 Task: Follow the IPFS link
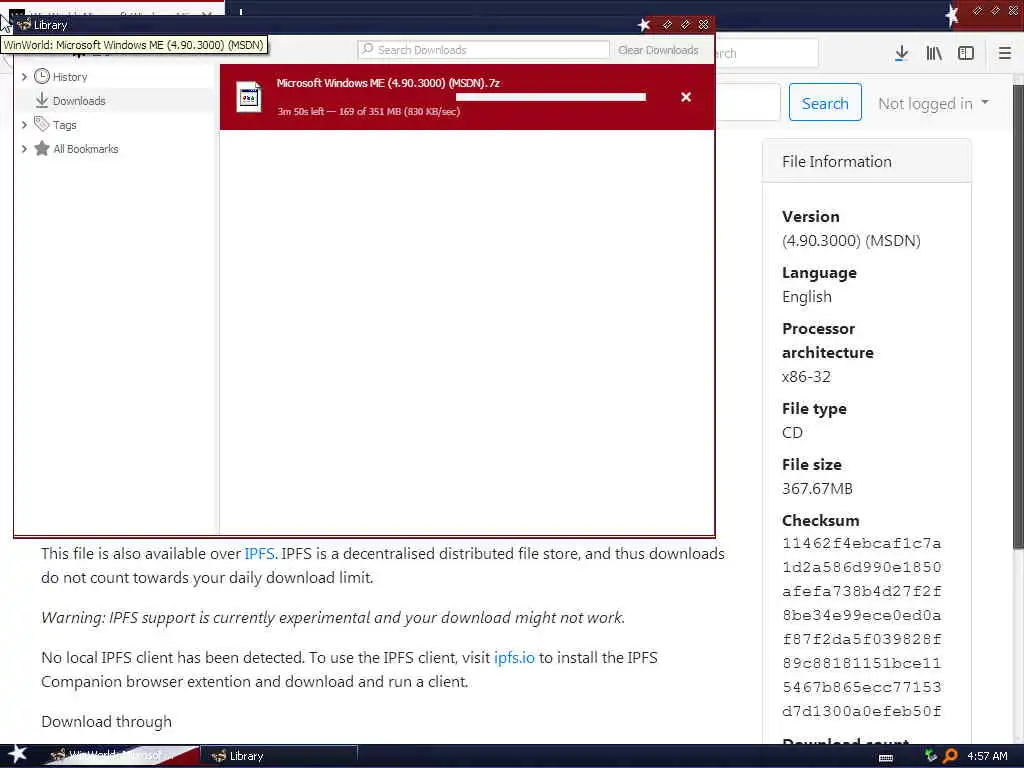(260, 554)
